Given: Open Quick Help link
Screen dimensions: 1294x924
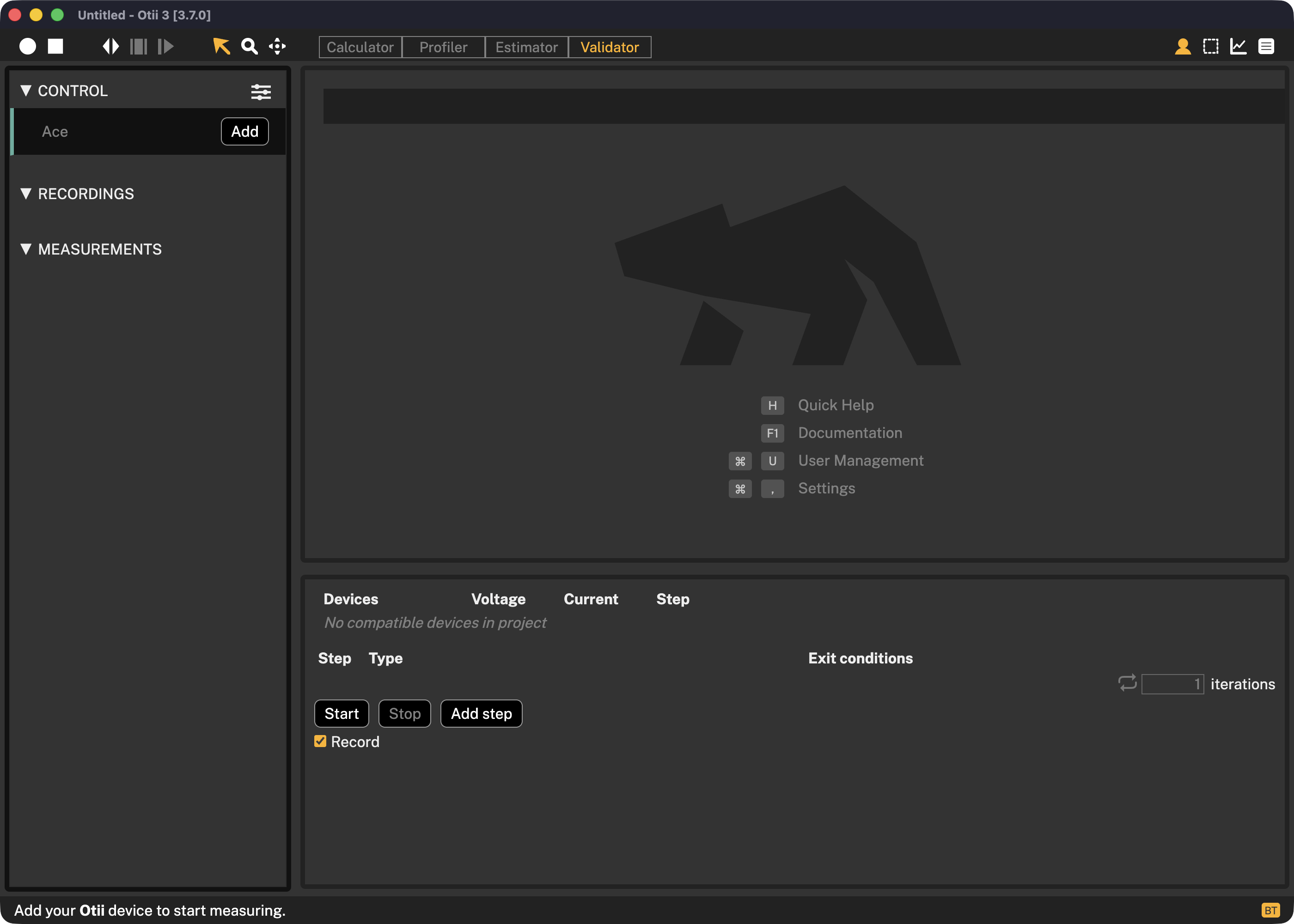Looking at the screenshot, I should (x=836, y=405).
